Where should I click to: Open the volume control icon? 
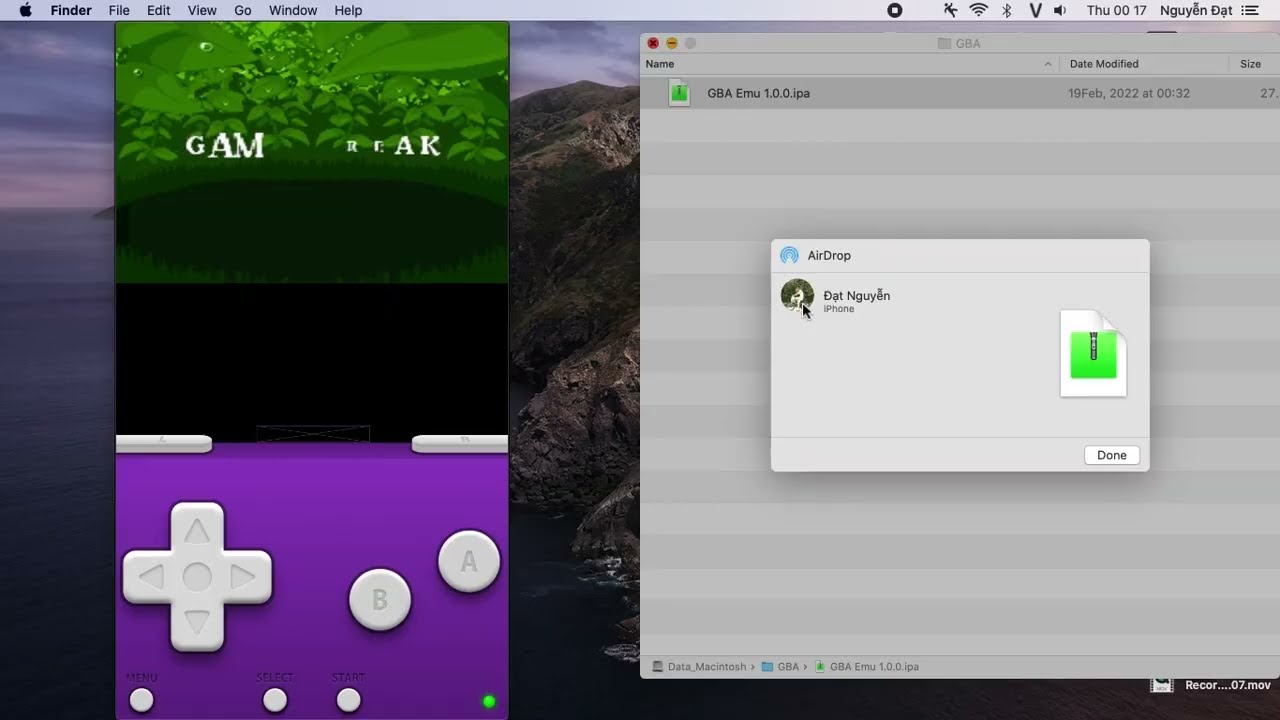click(1060, 10)
